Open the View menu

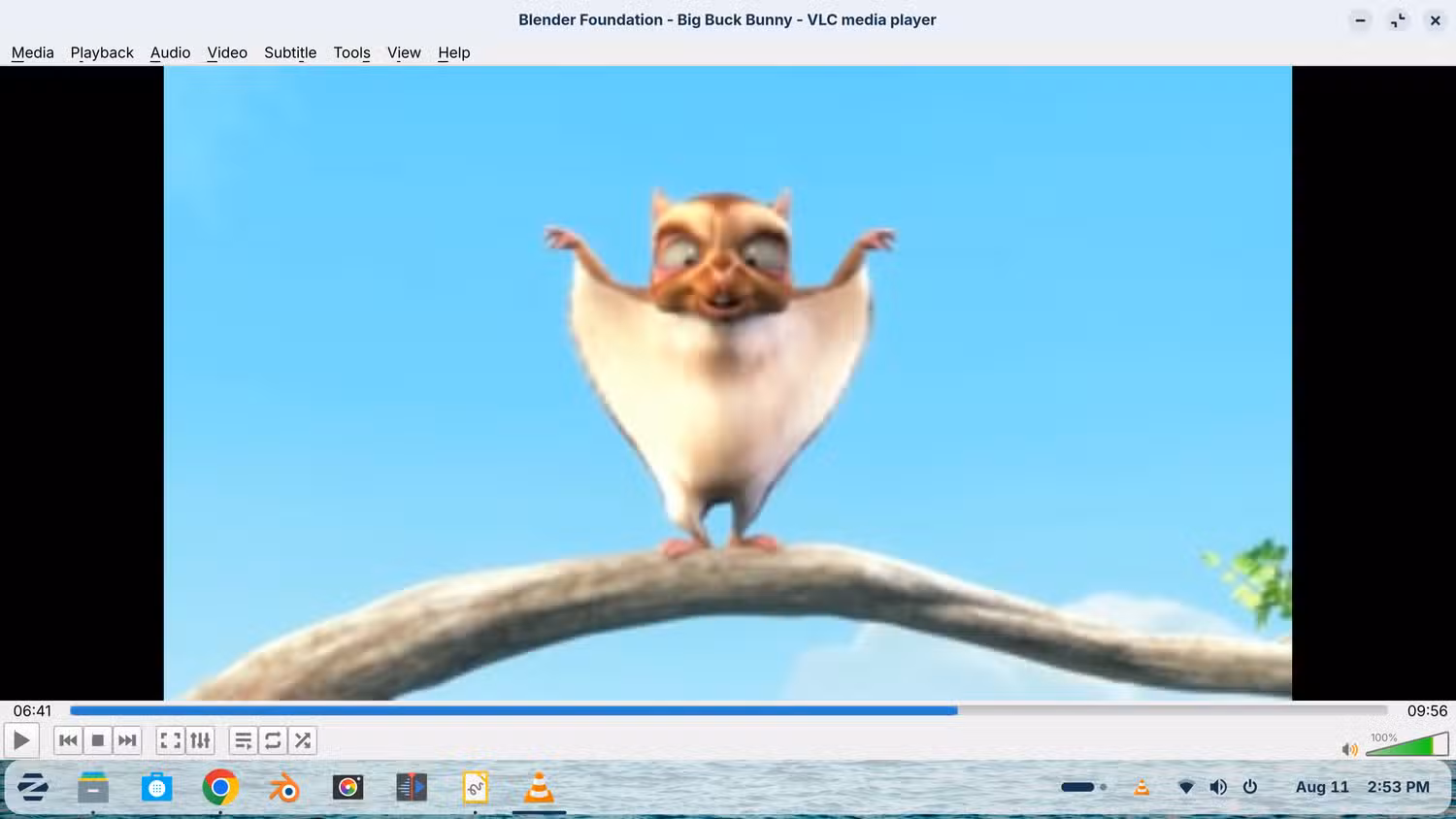tap(404, 52)
